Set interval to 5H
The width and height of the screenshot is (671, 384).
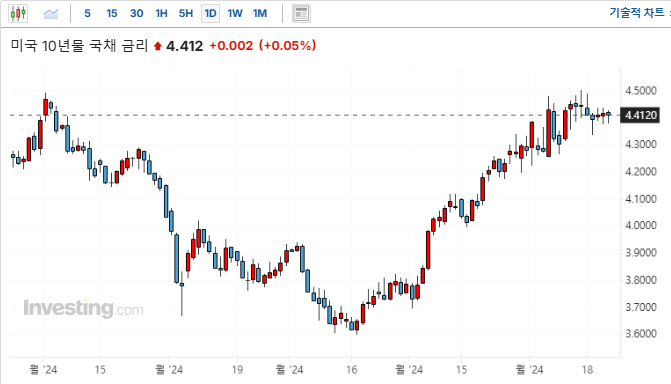tap(186, 14)
